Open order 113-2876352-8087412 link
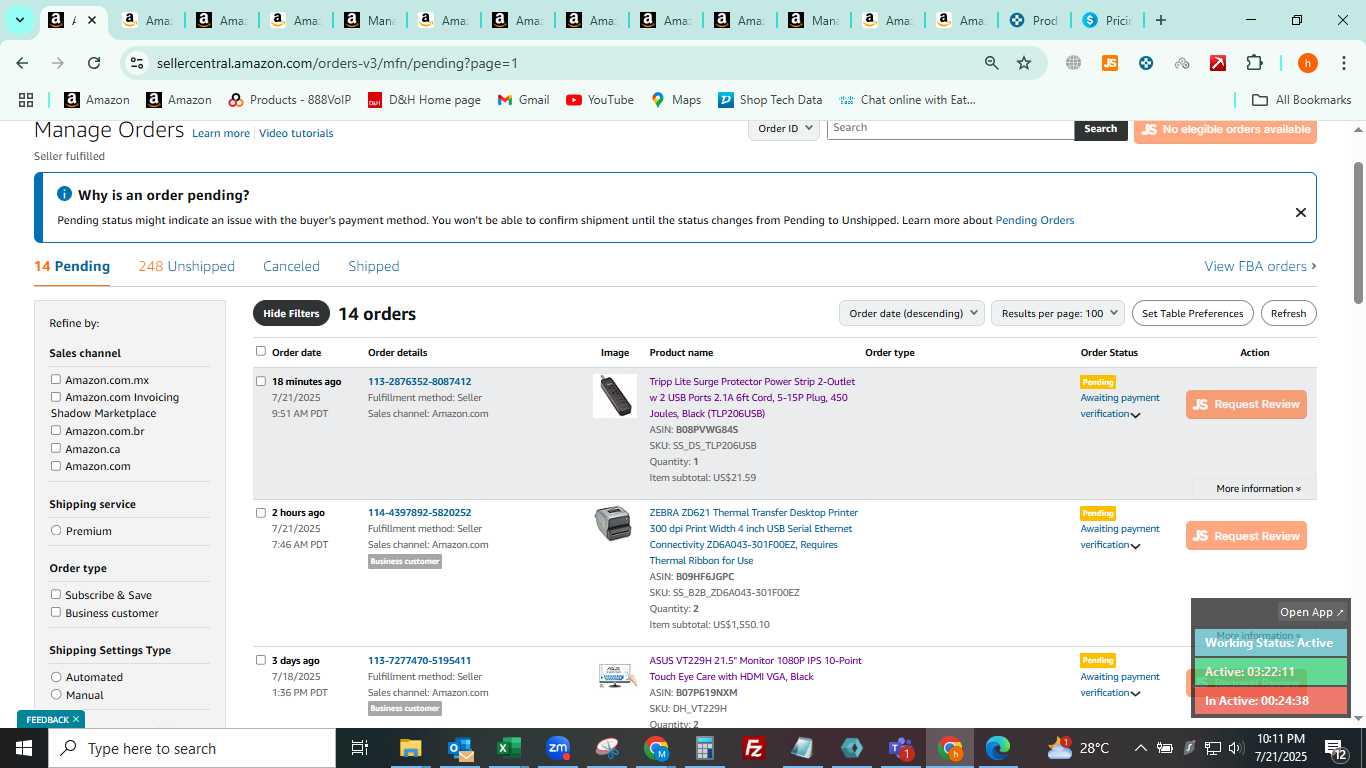Screen dimensions: 1366x768 419,381
